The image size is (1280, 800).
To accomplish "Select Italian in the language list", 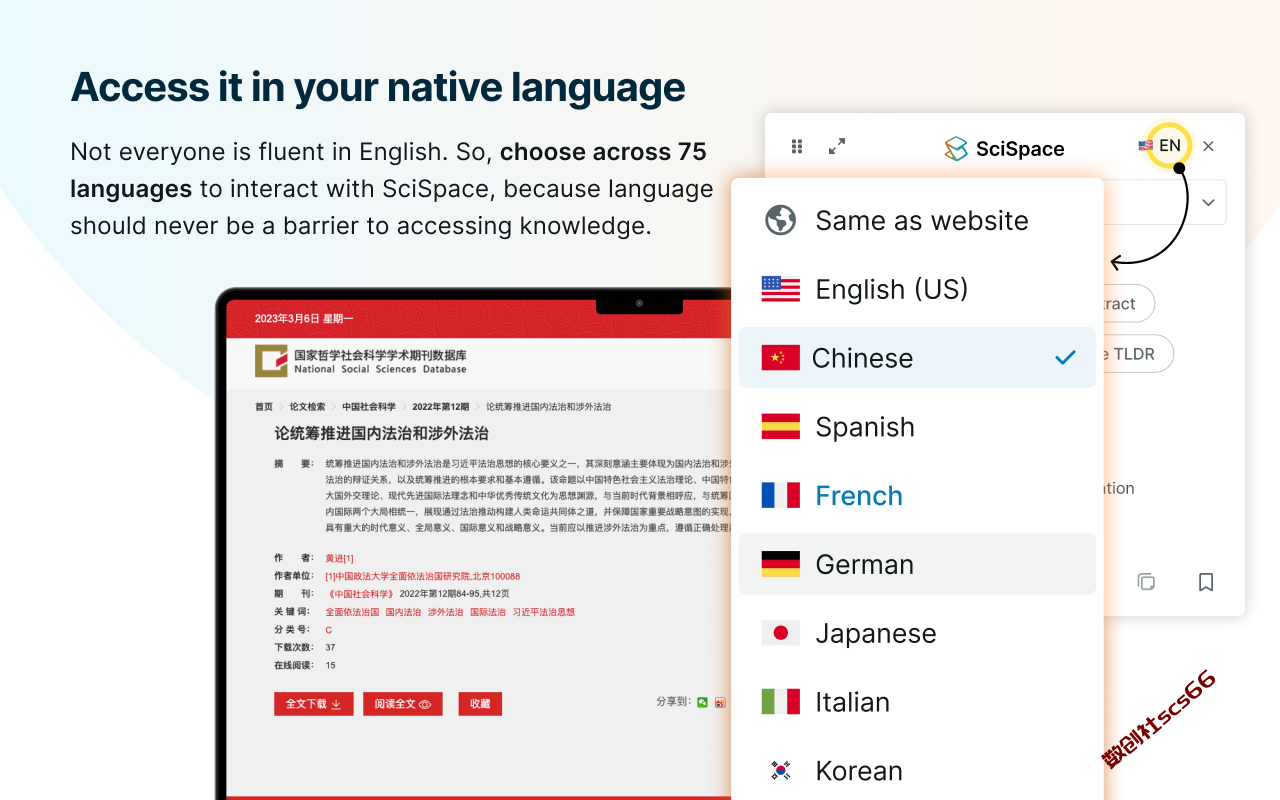I will pos(917,702).
